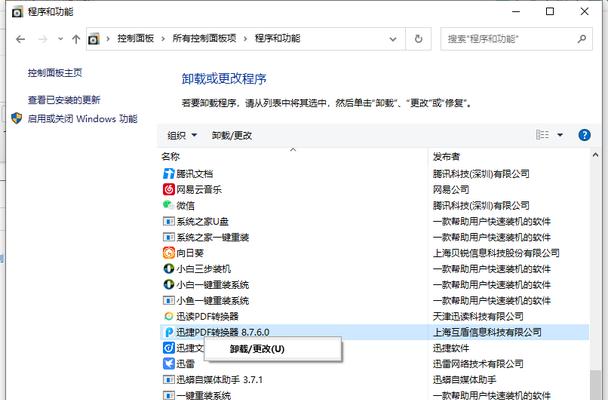
Task: Click the forward navigation arrow
Action: coord(43,39)
